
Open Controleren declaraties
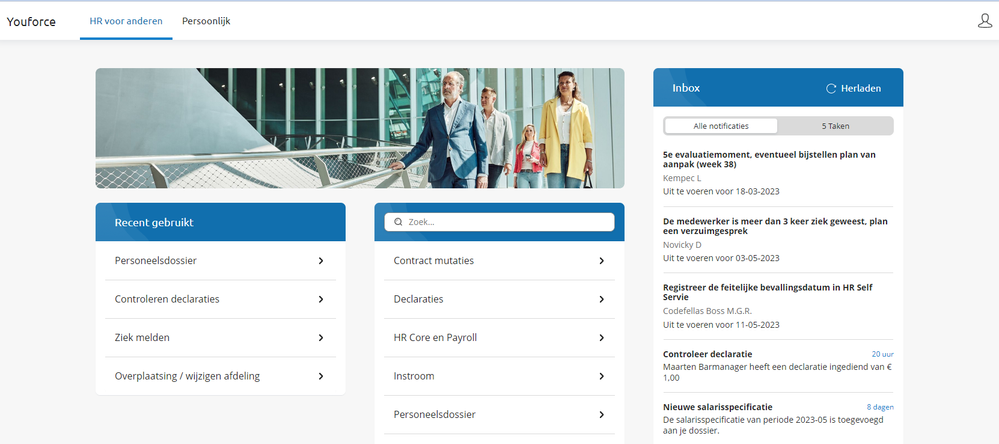point(220,299)
